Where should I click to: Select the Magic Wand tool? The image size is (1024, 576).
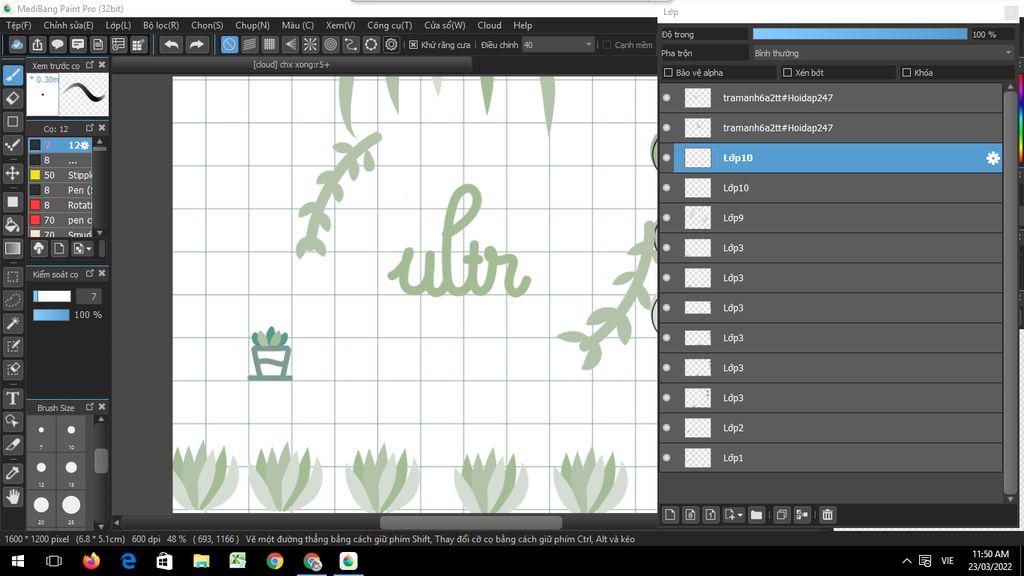12,323
